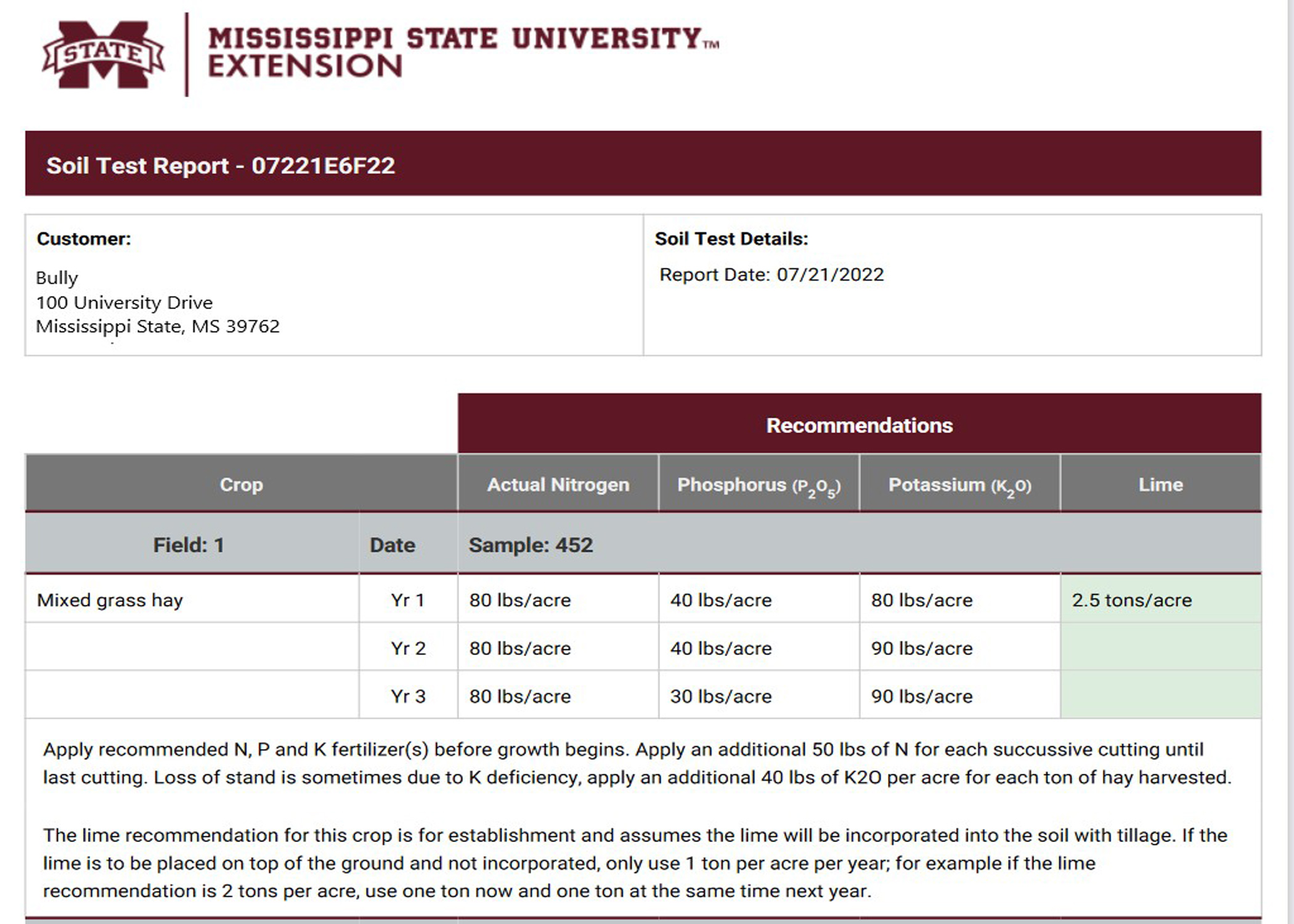The image size is (1294, 924).
Task: Select the Field: 1 row label
Action: 189,545
